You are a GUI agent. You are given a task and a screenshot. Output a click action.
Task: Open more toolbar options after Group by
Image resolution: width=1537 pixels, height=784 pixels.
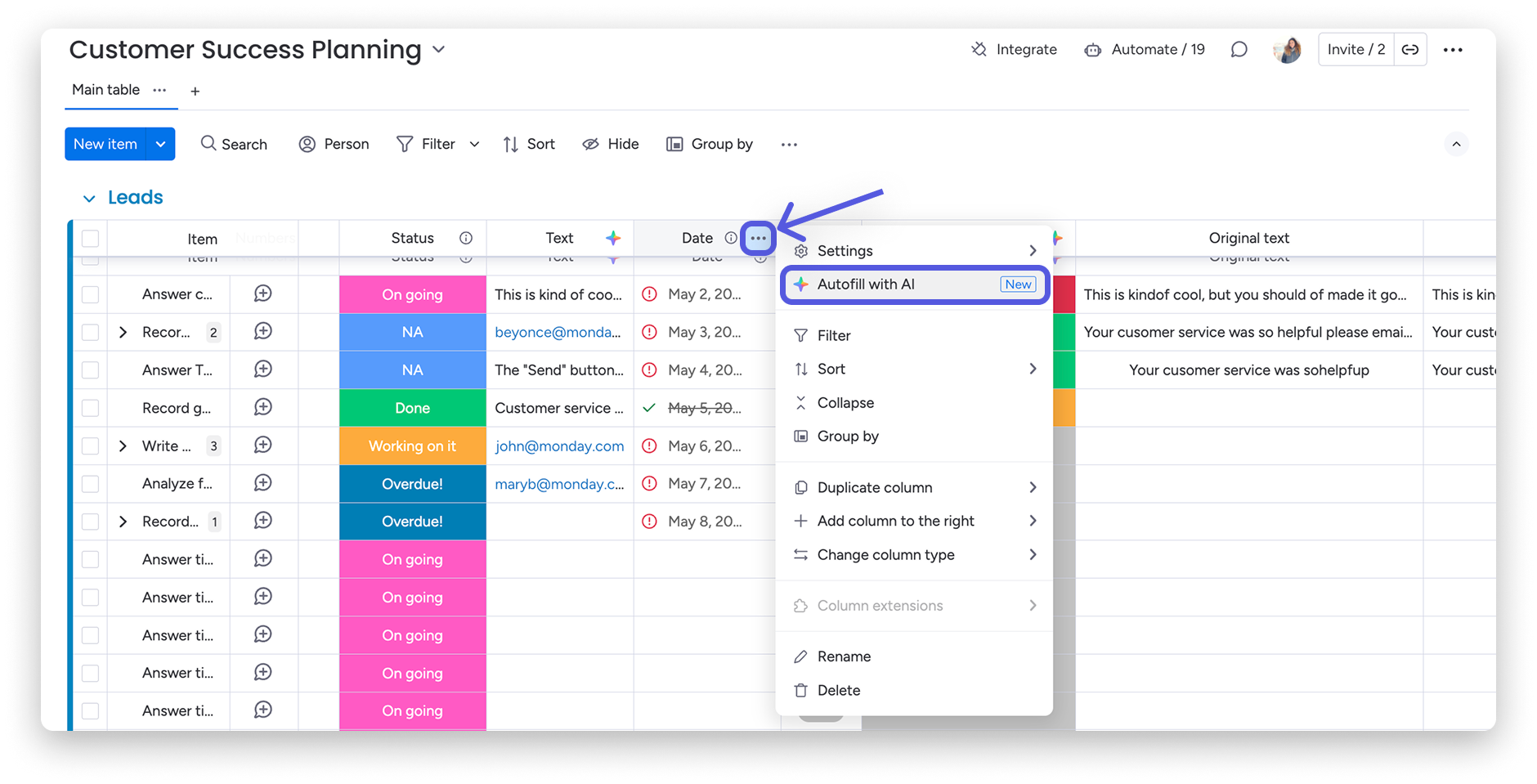(789, 145)
